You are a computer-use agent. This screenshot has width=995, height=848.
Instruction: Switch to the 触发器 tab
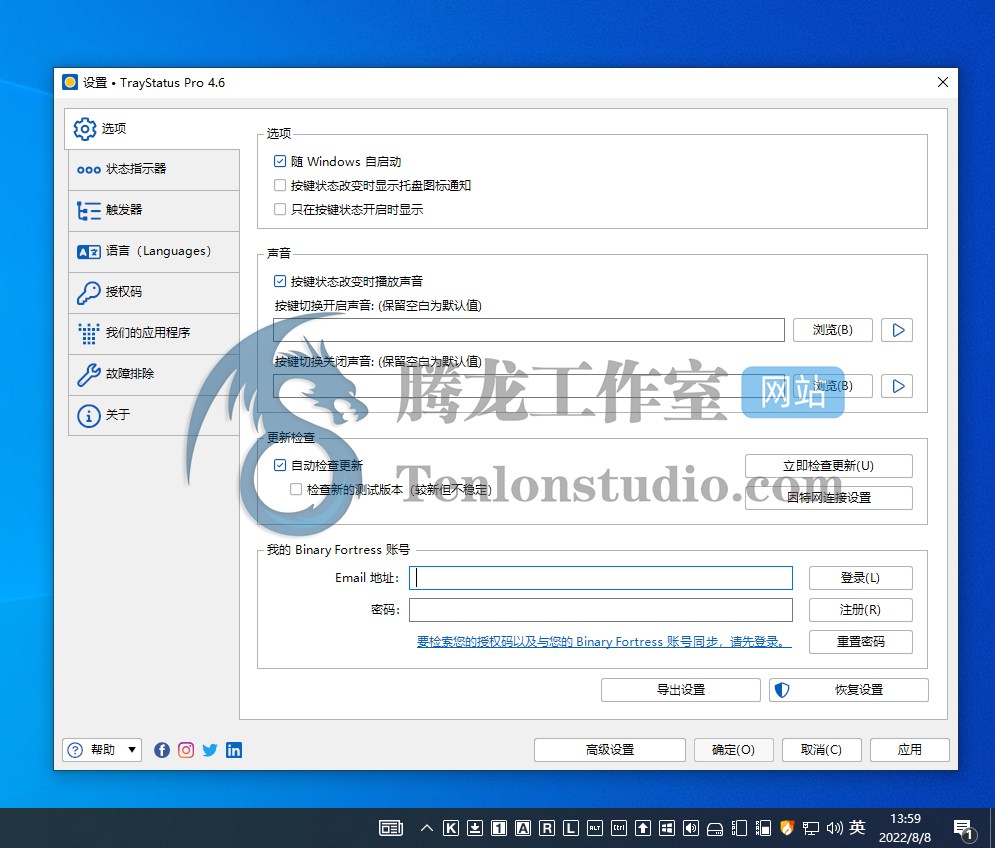(x=154, y=210)
